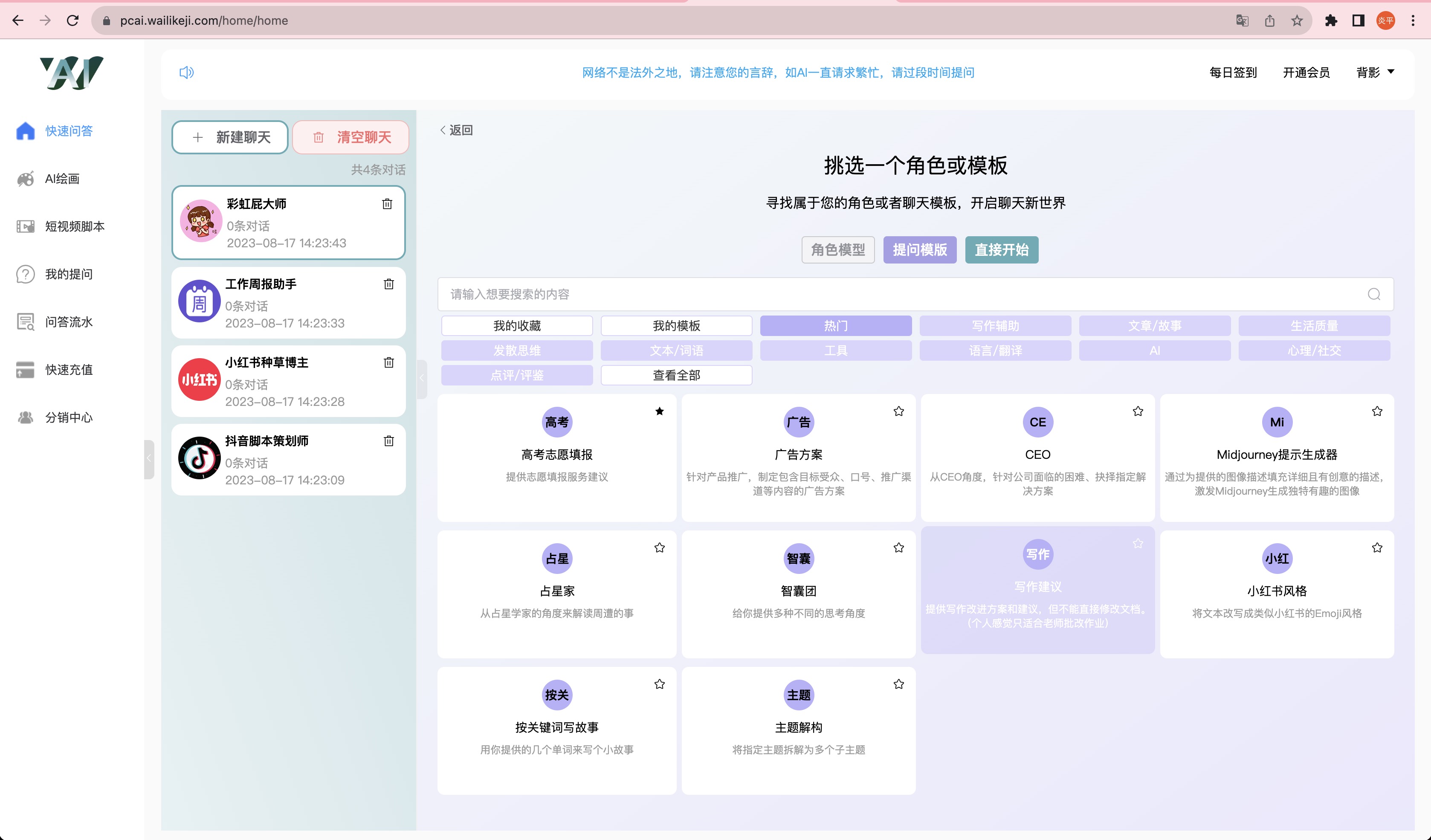Select 我的收藏 category filter
1431x840 pixels.
[x=517, y=326]
